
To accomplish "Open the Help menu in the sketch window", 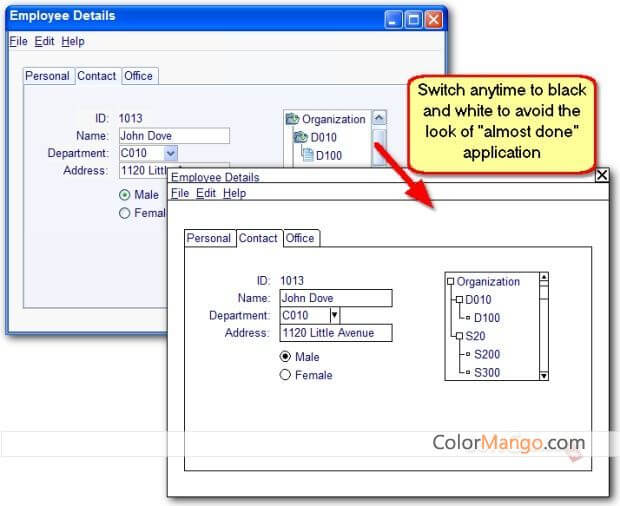I will point(234,193).
